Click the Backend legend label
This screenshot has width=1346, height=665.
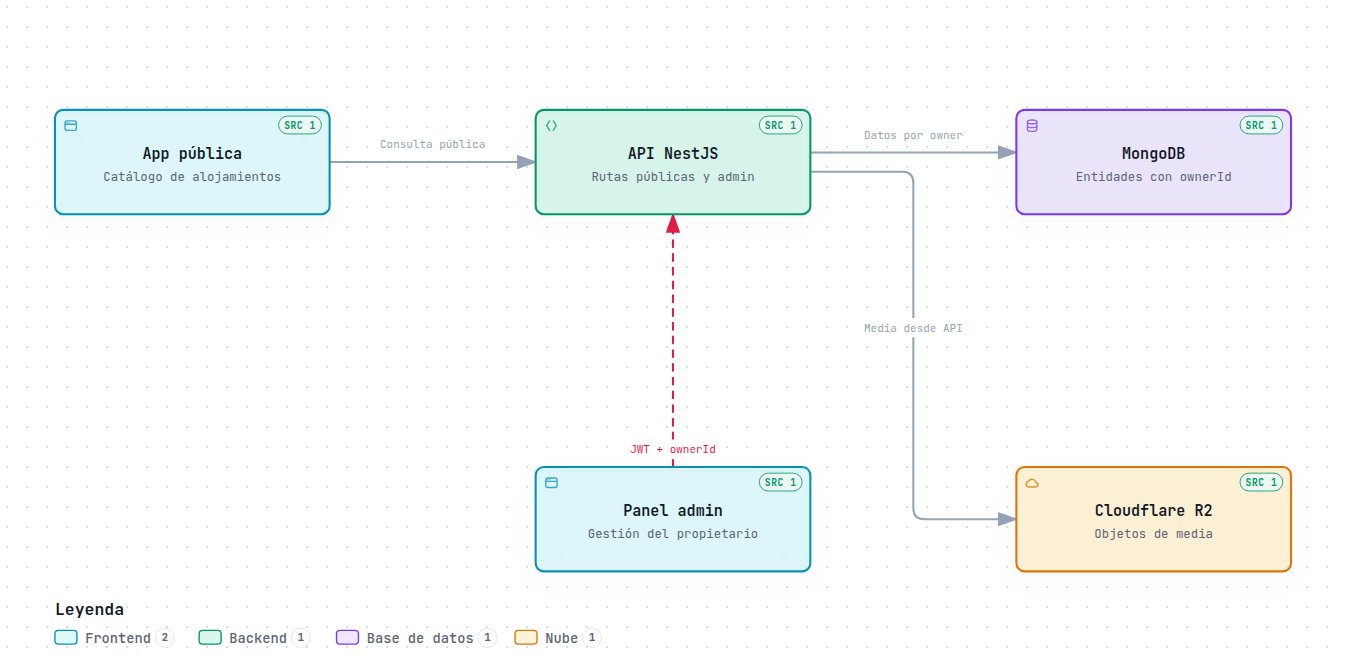click(258, 638)
